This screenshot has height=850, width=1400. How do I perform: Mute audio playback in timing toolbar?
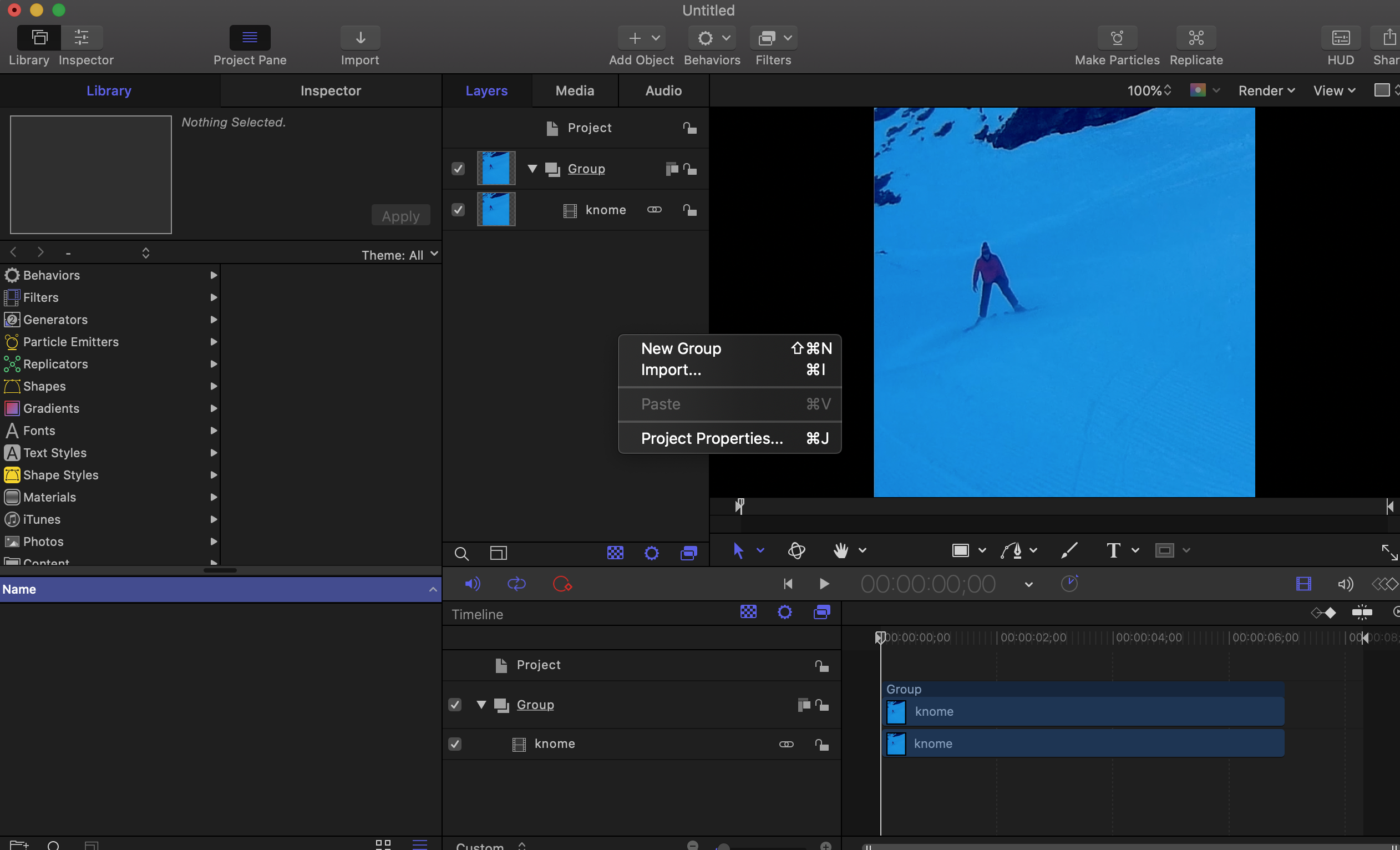point(472,584)
